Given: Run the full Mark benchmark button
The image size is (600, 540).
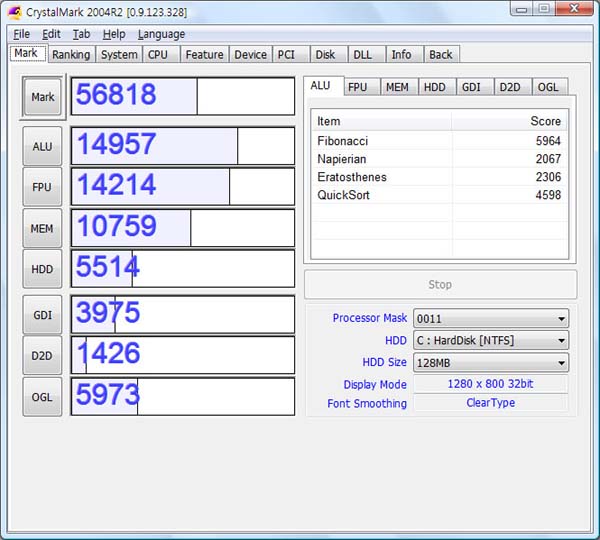Looking at the screenshot, I should (42, 97).
